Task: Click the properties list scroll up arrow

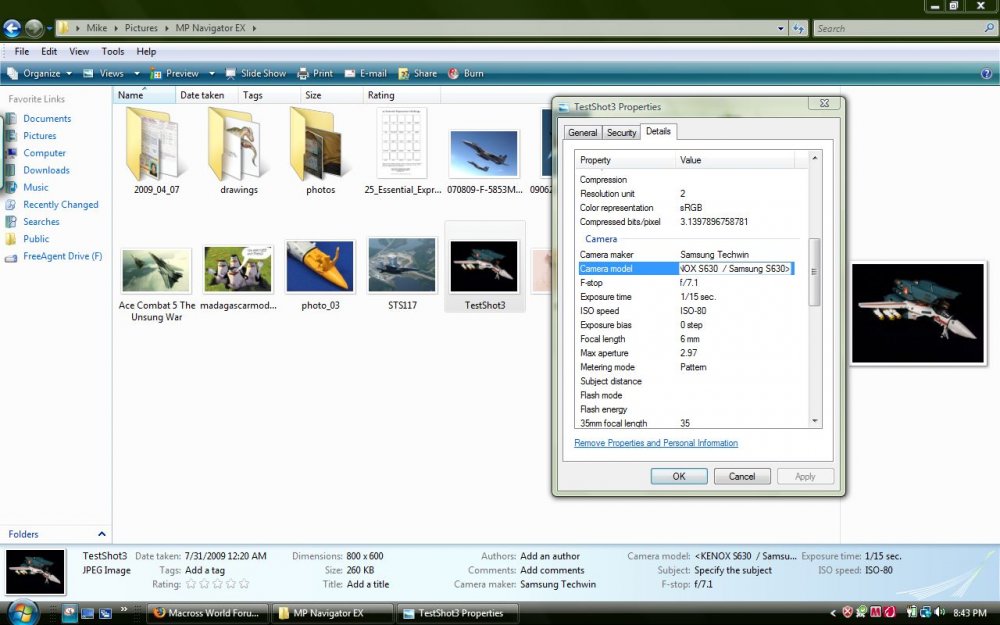Action: click(814, 157)
